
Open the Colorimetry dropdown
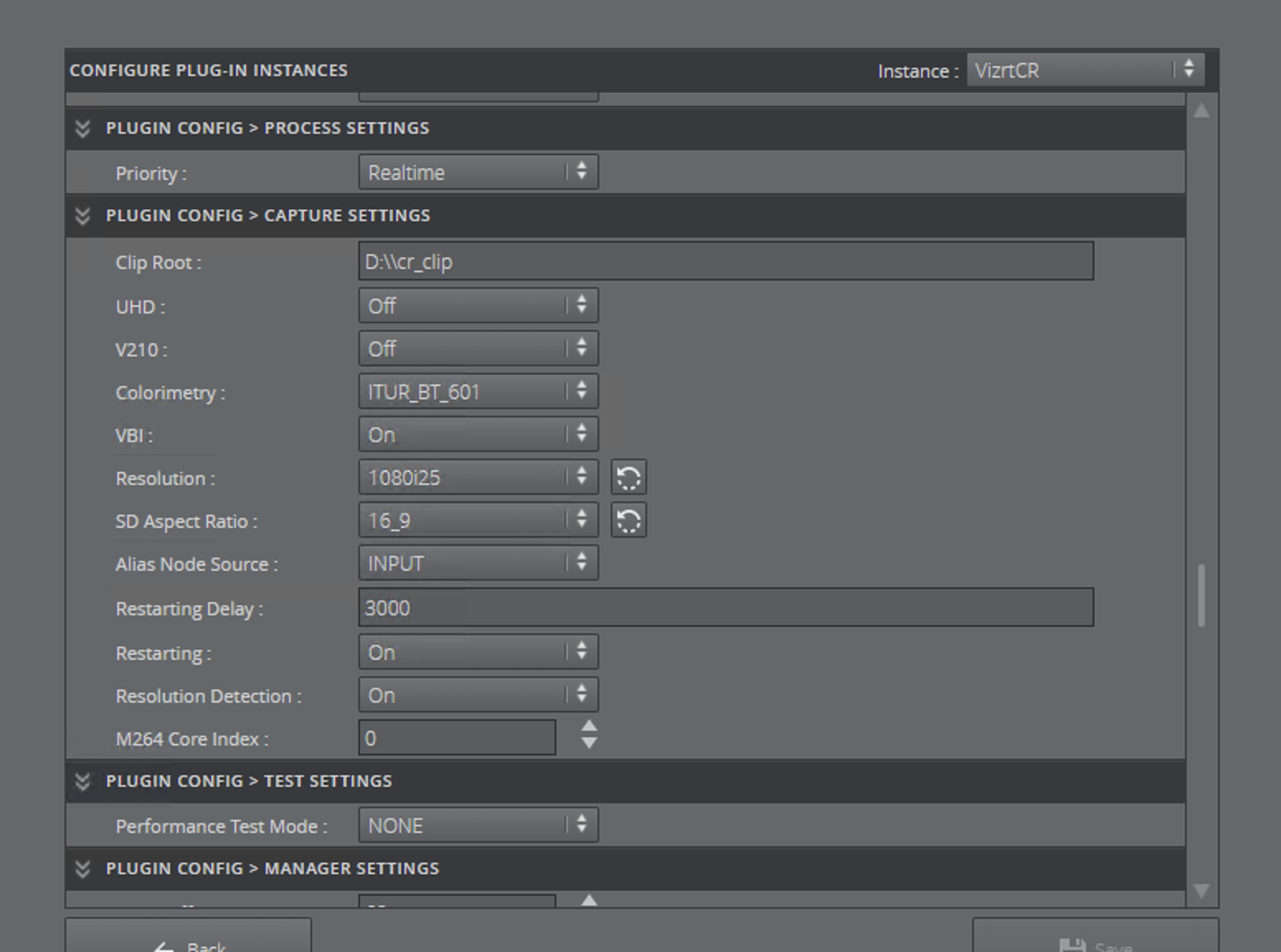point(478,392)
